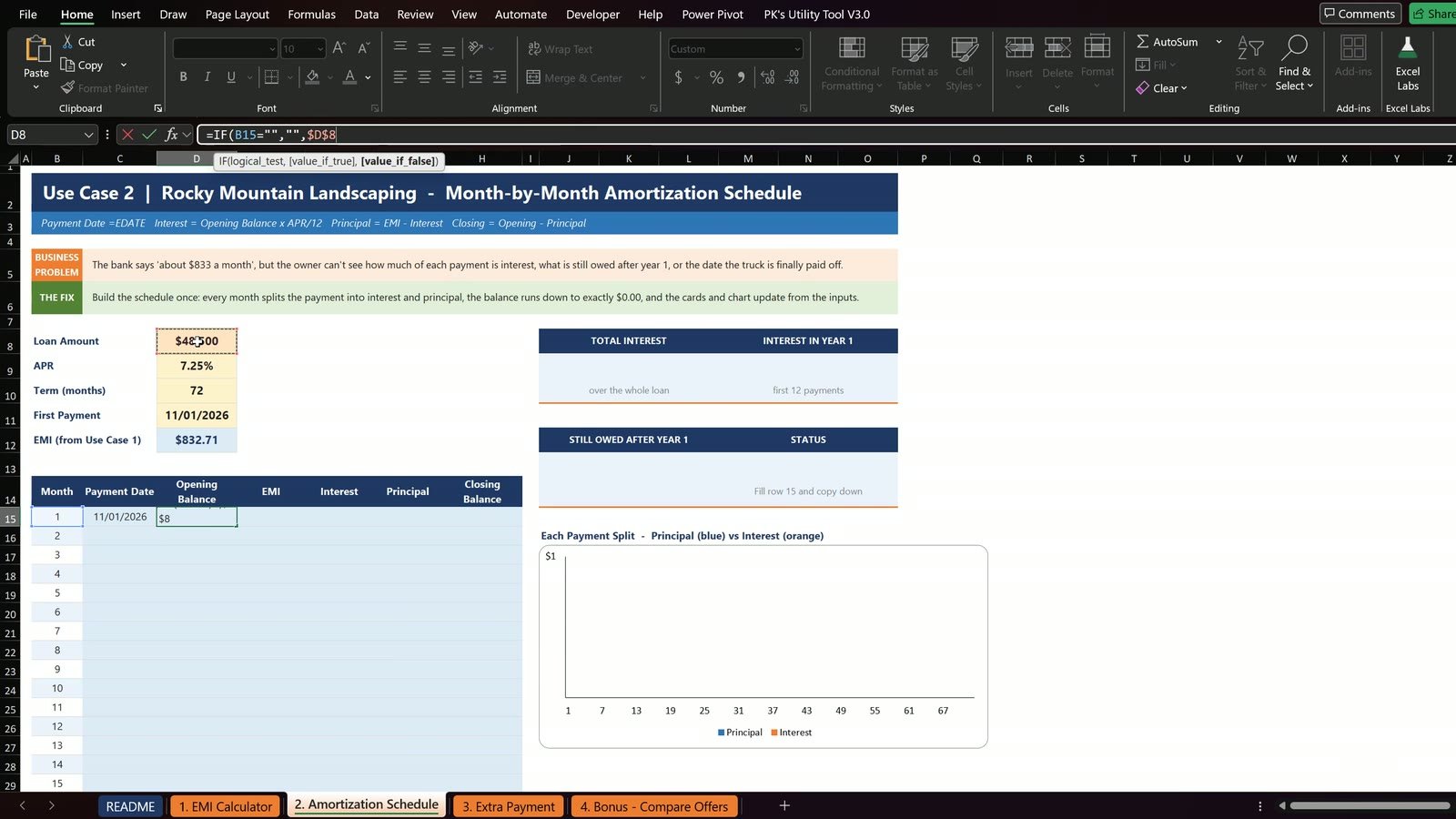Screen dimensions: 1456x819
Task: Toggle Bold formatting
Action: 184,77
